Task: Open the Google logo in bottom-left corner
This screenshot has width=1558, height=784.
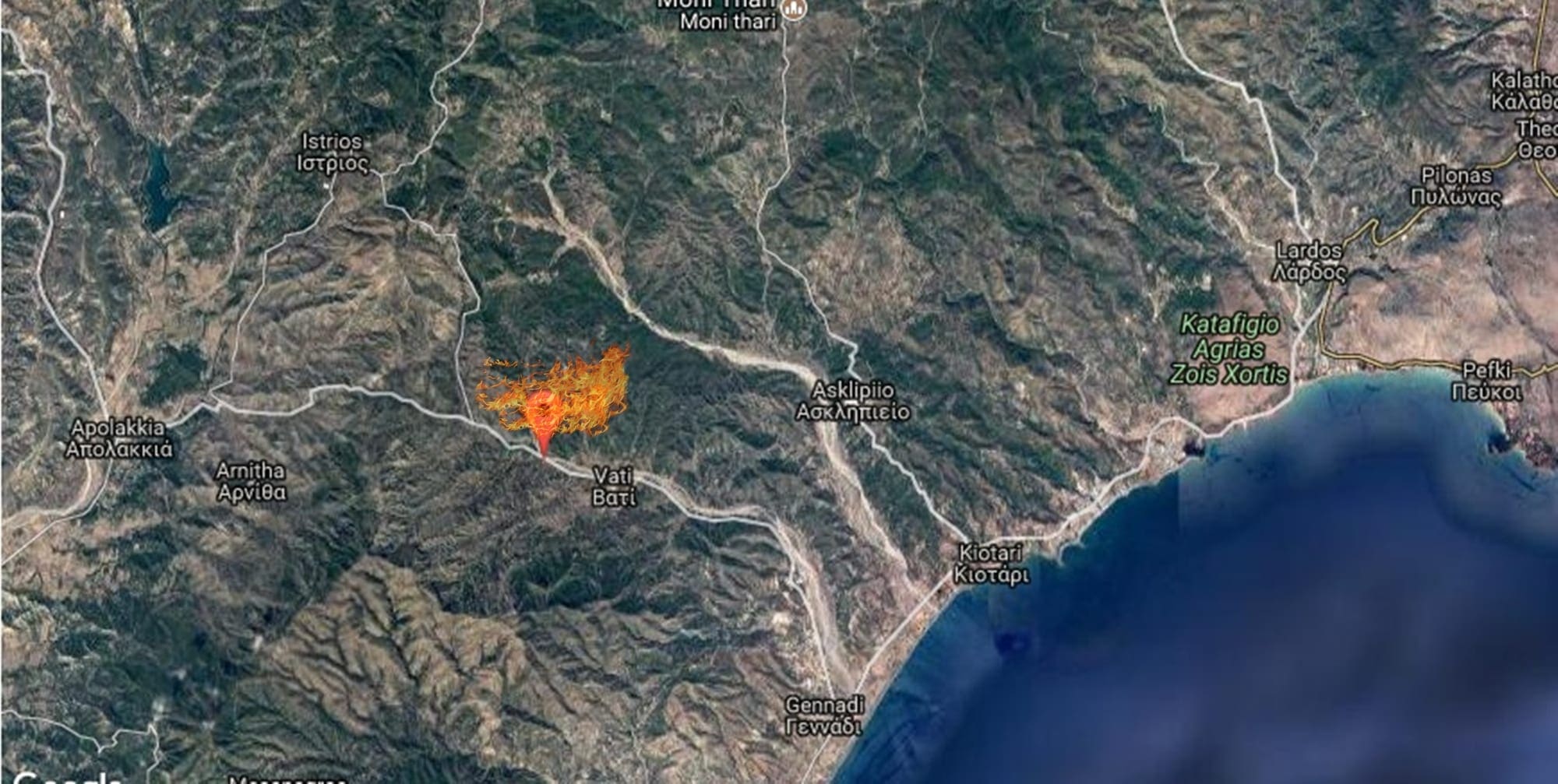Action: coord(66,777)
